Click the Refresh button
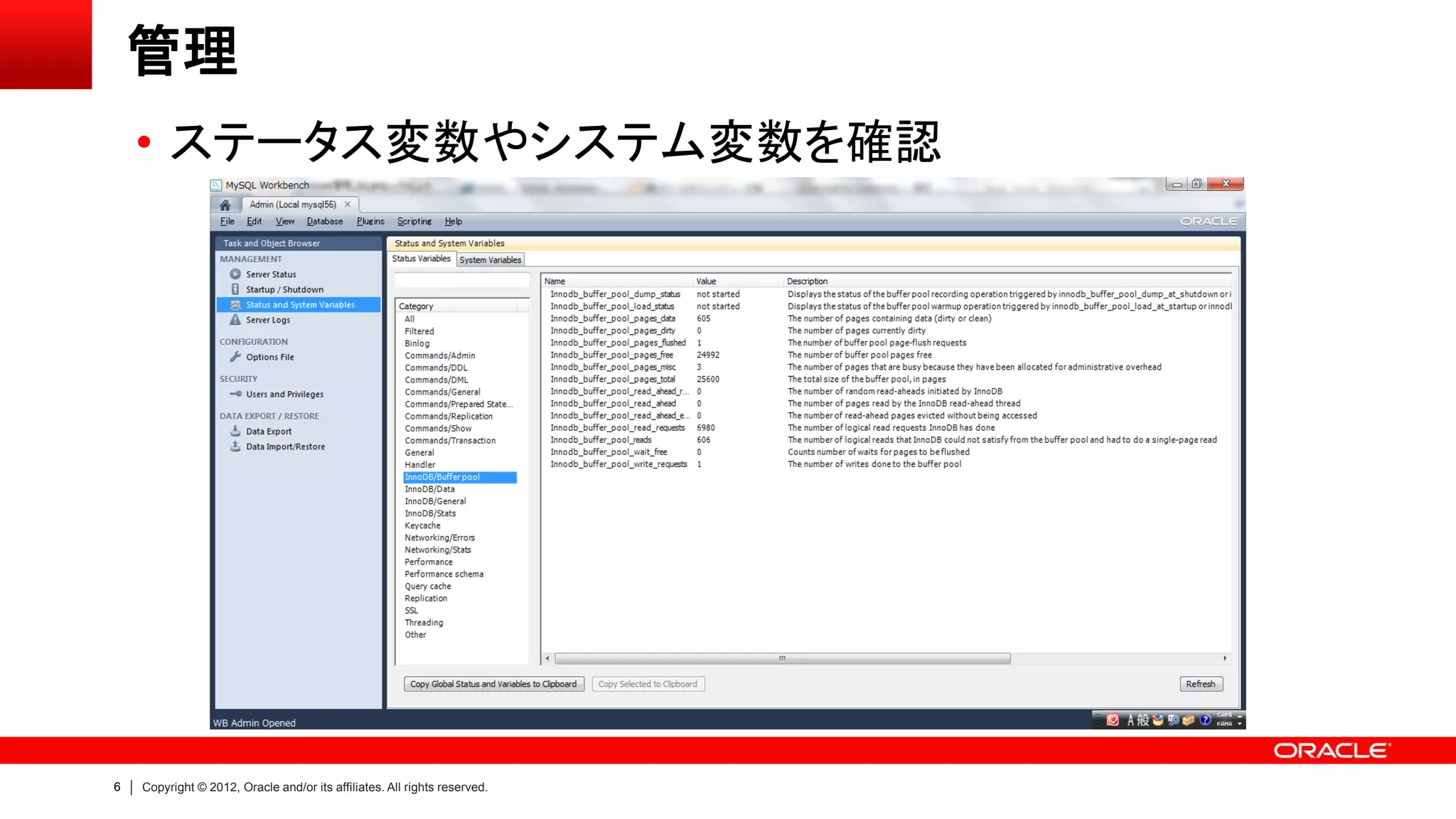Image resolution: width=1456 pixels, height=819 pixels. click(1201, 684)
